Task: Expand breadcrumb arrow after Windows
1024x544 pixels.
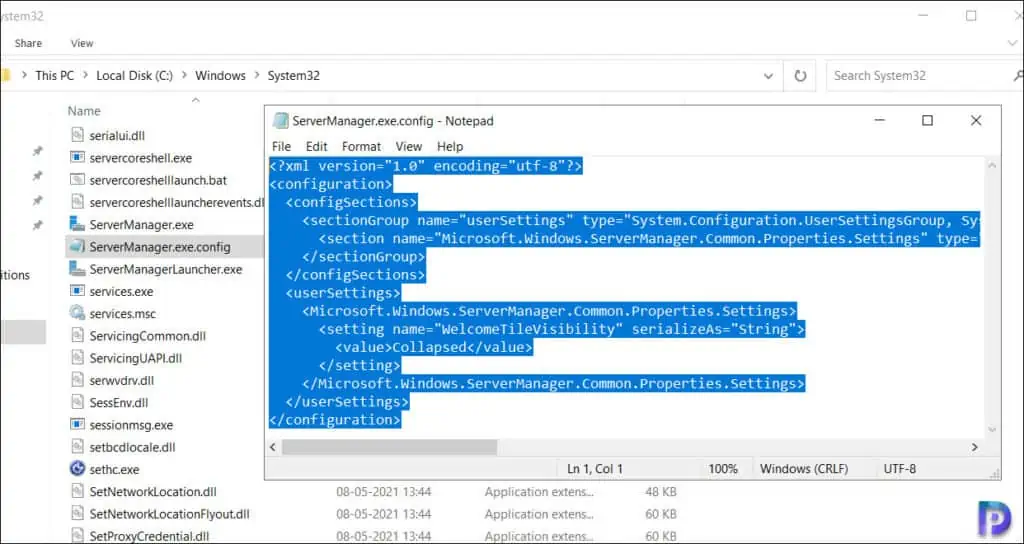Action: coord(257,76)
